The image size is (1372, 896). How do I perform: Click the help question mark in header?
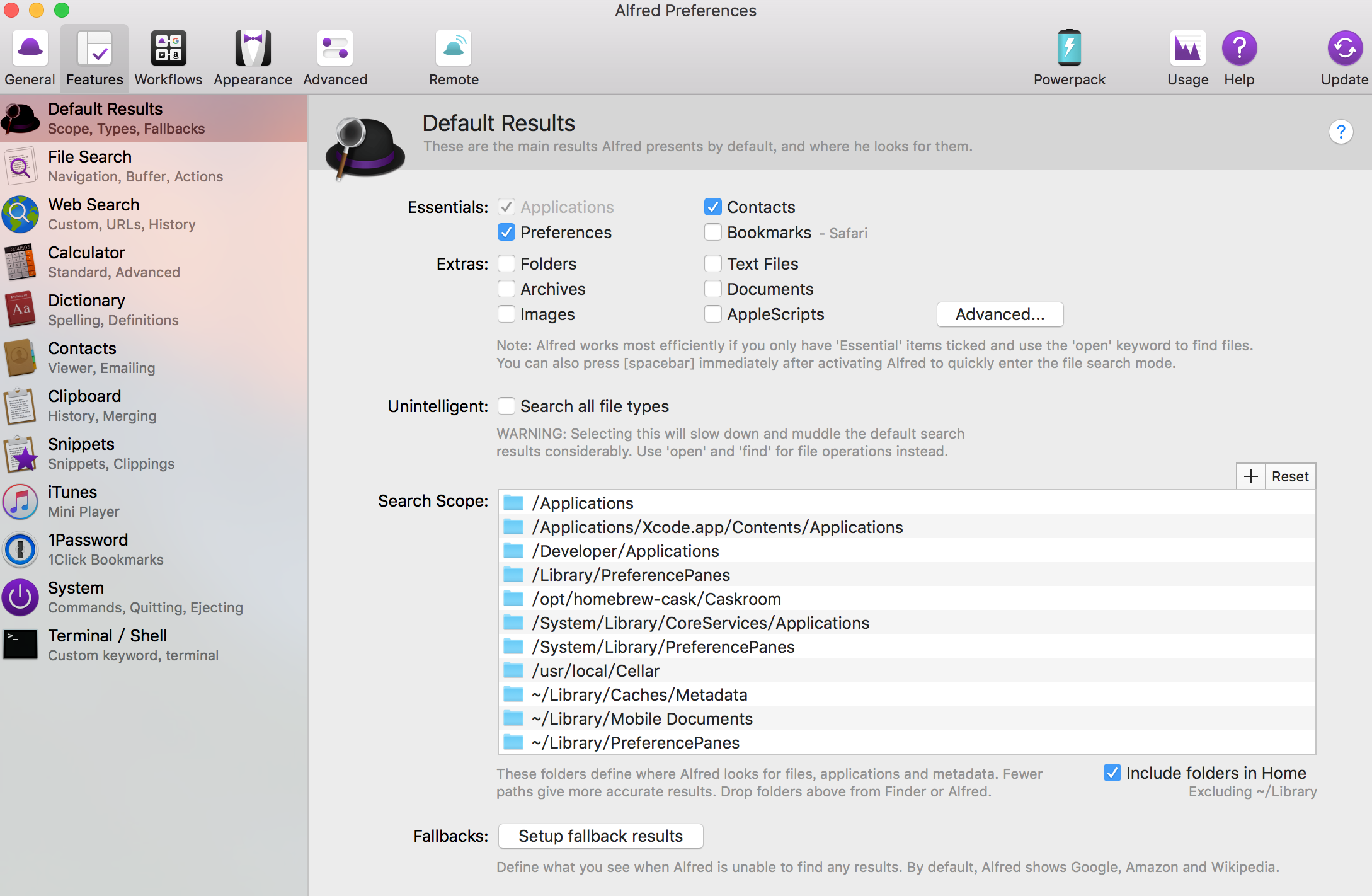pos(1341,132)
